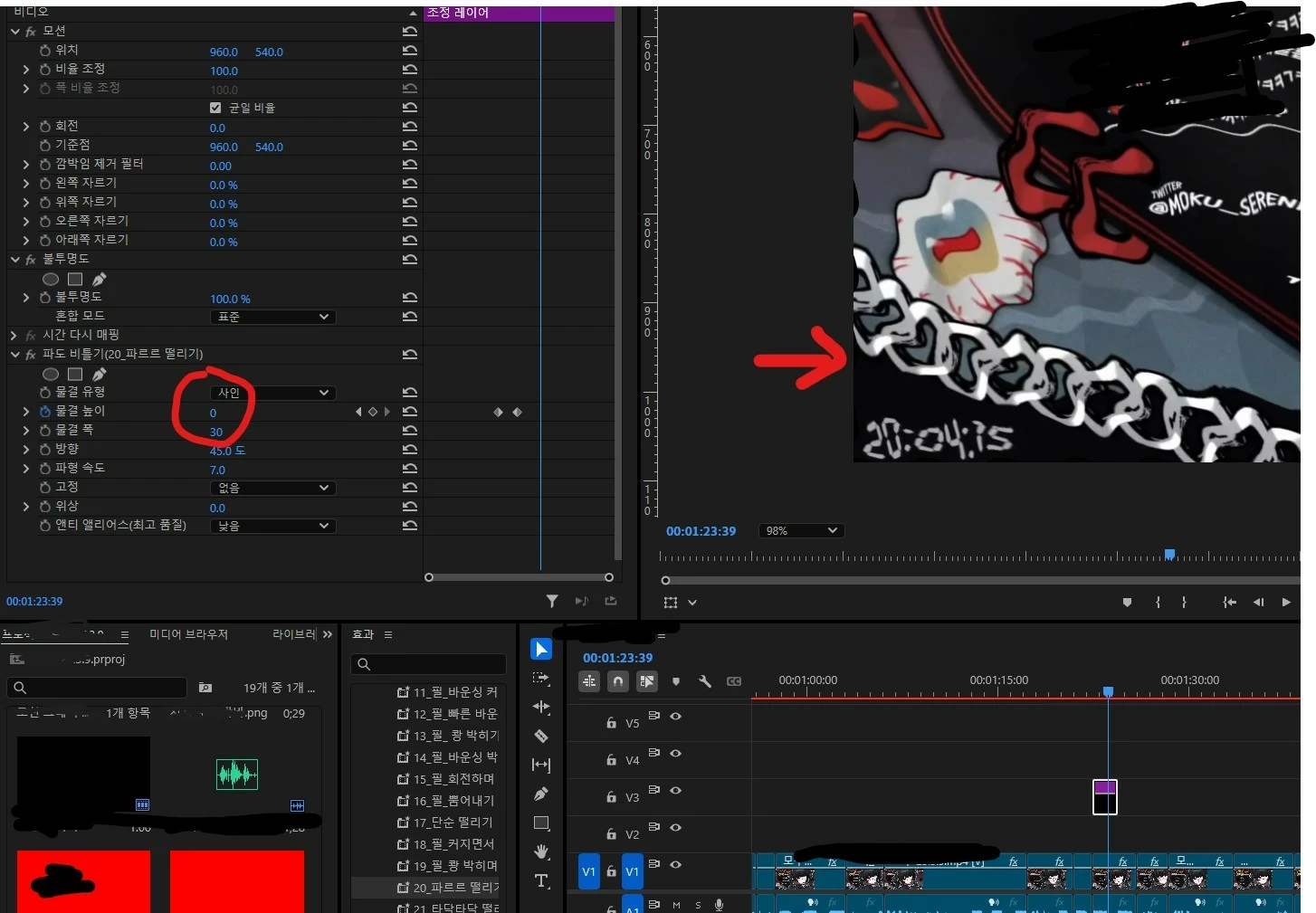Add a marker from the timeline header
Screen dimensions: 1316x913
676,681
